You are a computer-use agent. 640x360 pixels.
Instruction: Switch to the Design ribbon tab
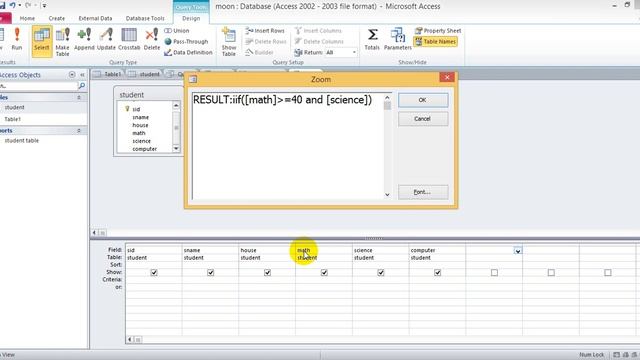[x=191, y=18]
